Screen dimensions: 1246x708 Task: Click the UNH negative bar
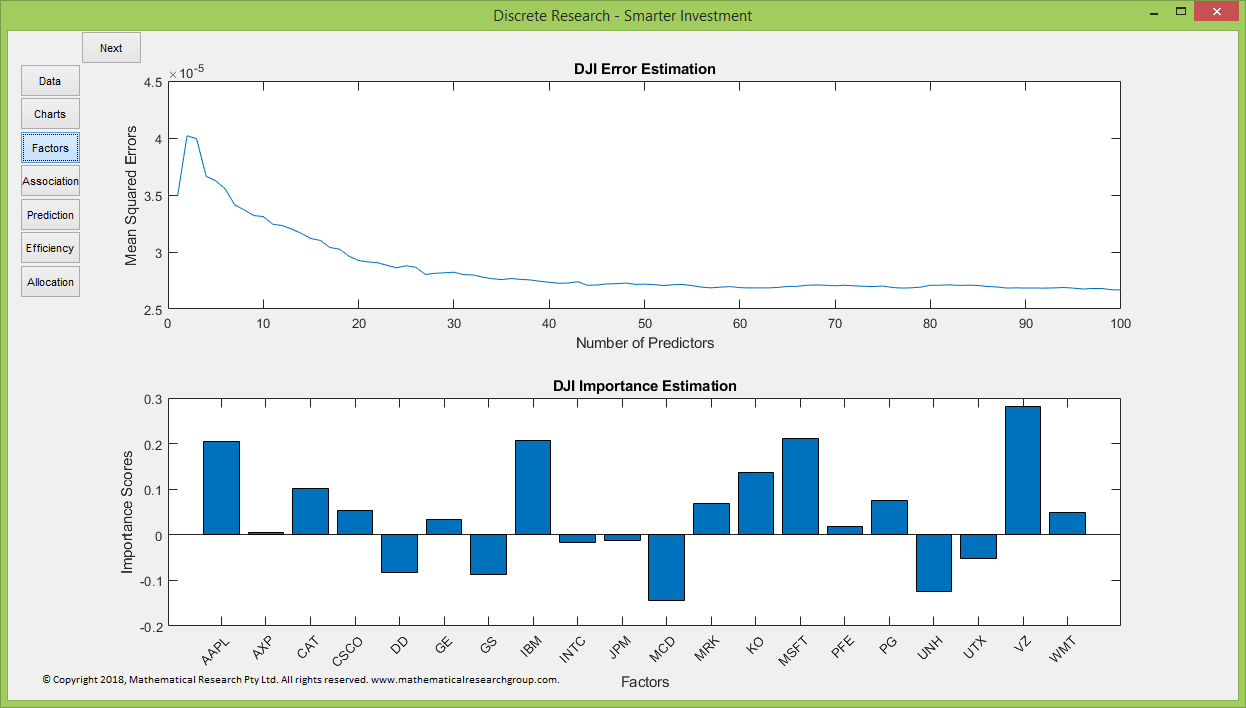(933, 563)
